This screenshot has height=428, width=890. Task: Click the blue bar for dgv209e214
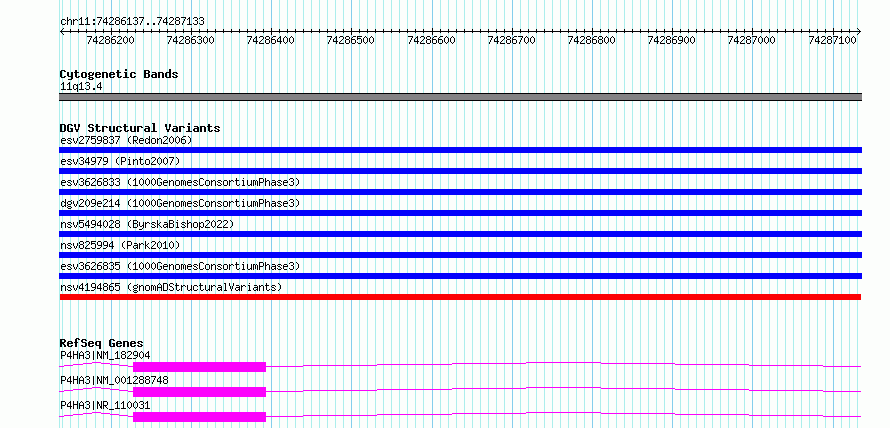pos(460,213)
